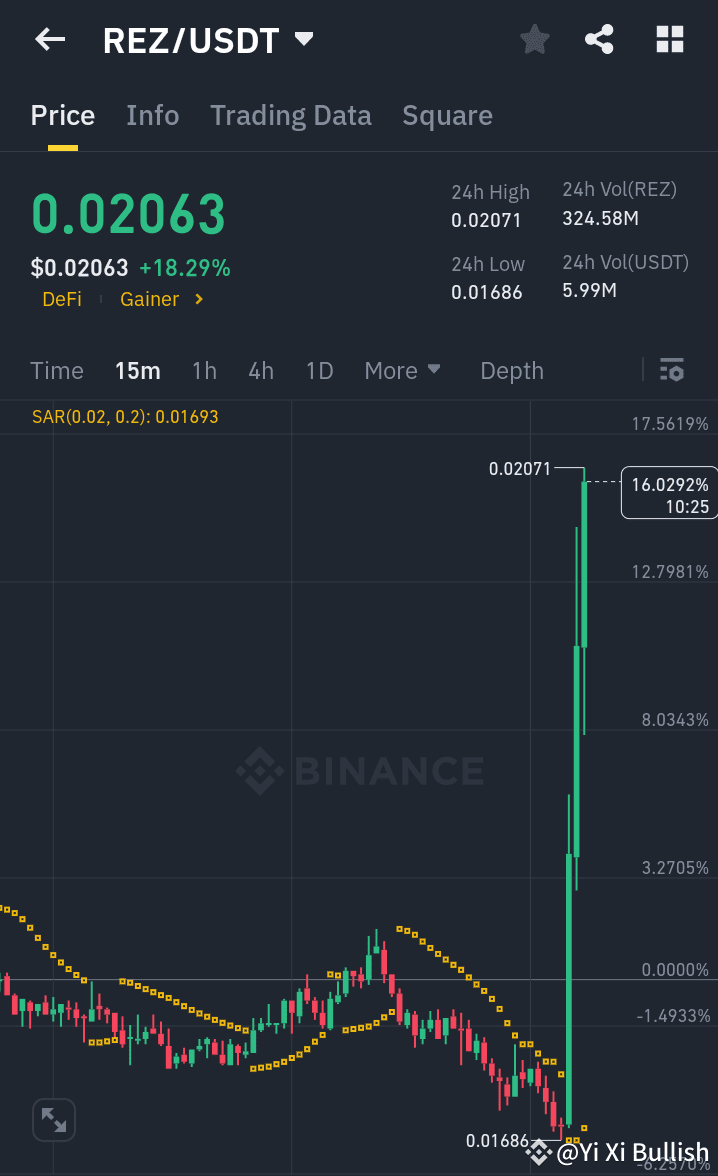The width and height of the screenshot is (718, 1176).
Task: Expand the More timeframes dropdown
Action: coord(402,370)
